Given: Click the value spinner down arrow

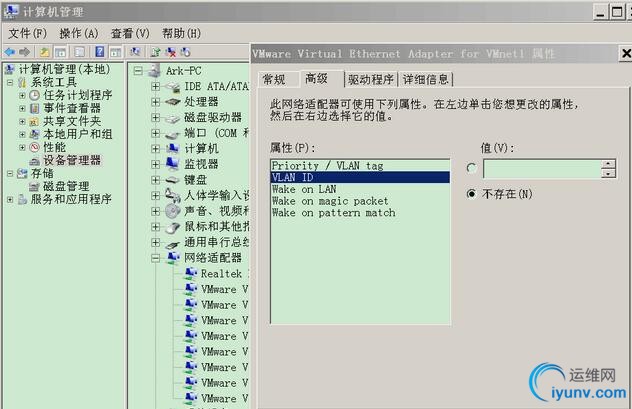Looking at the screenshot, I should [608, 174].
